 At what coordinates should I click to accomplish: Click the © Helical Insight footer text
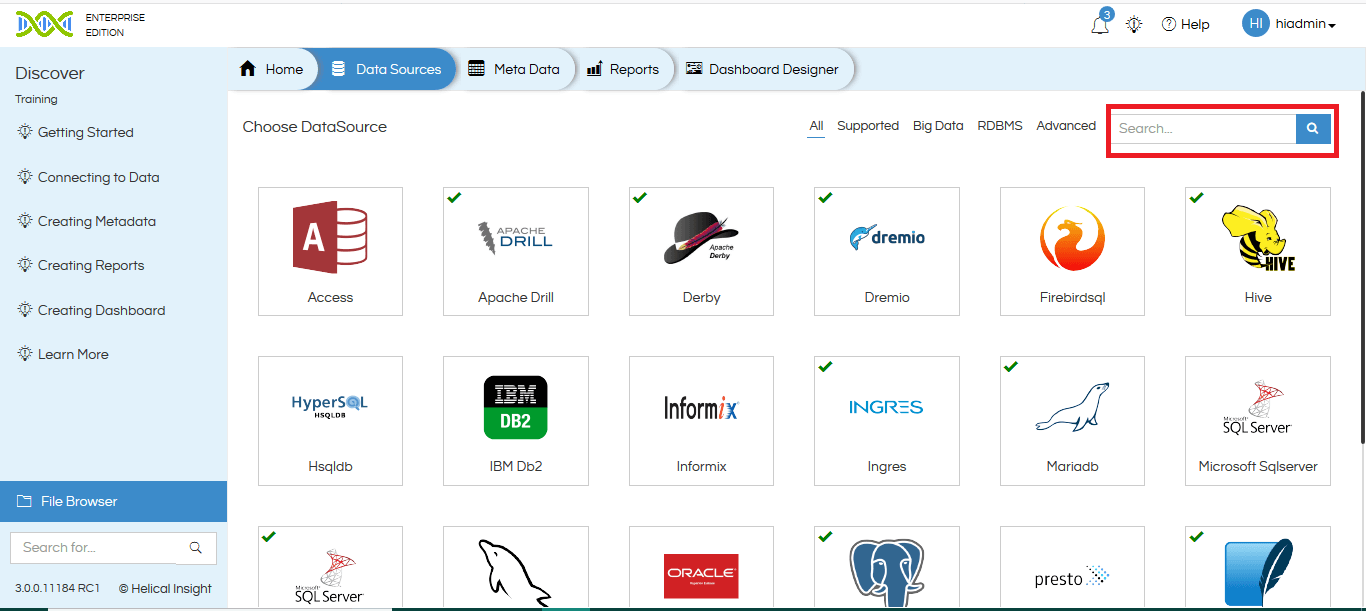click(165, 588)
